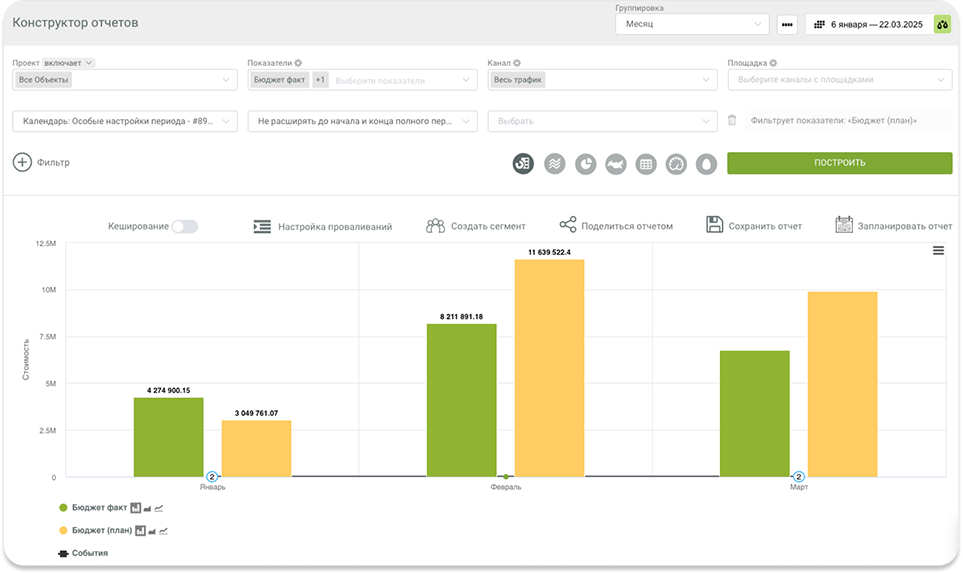Switch to the map visualization icon
This screenshot has width=963, height=574.
[616, 163]
